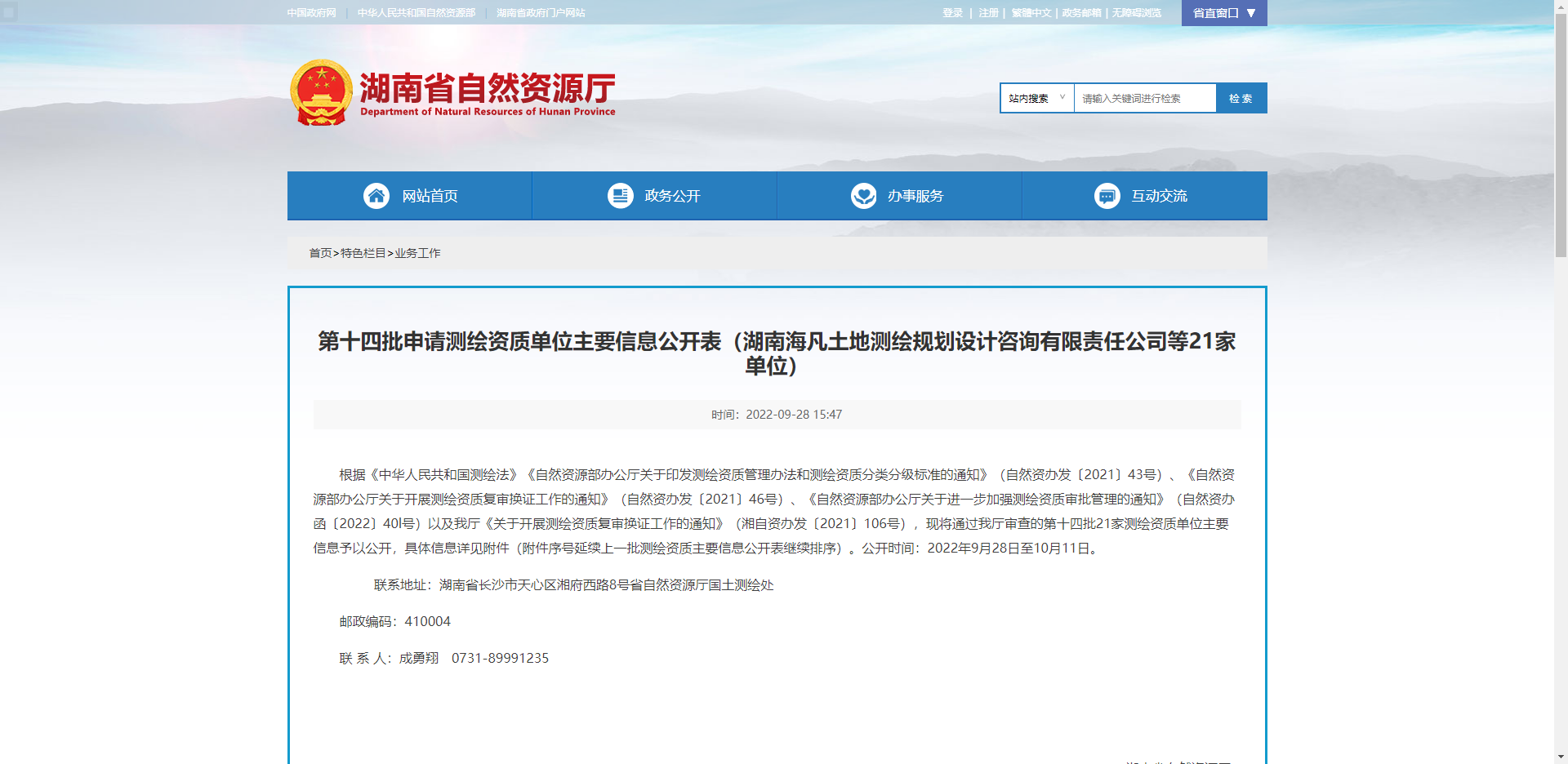Click inside the keyword search input box
This screenshot has width=1568, height=764.
point(1143,97)
